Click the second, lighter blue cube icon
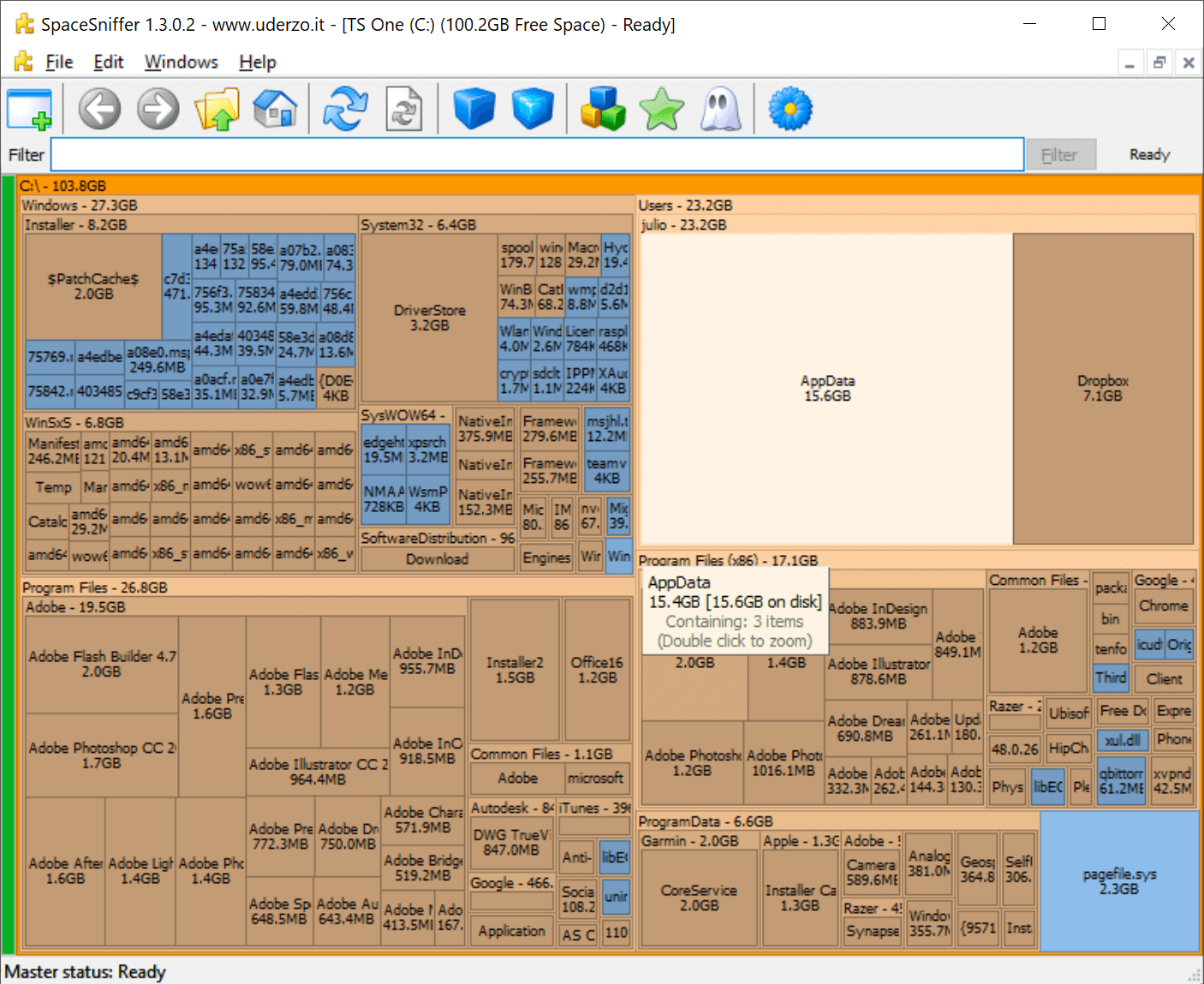Image resolution: width=1204 pixels, height=984 pixels. (533, 110)
